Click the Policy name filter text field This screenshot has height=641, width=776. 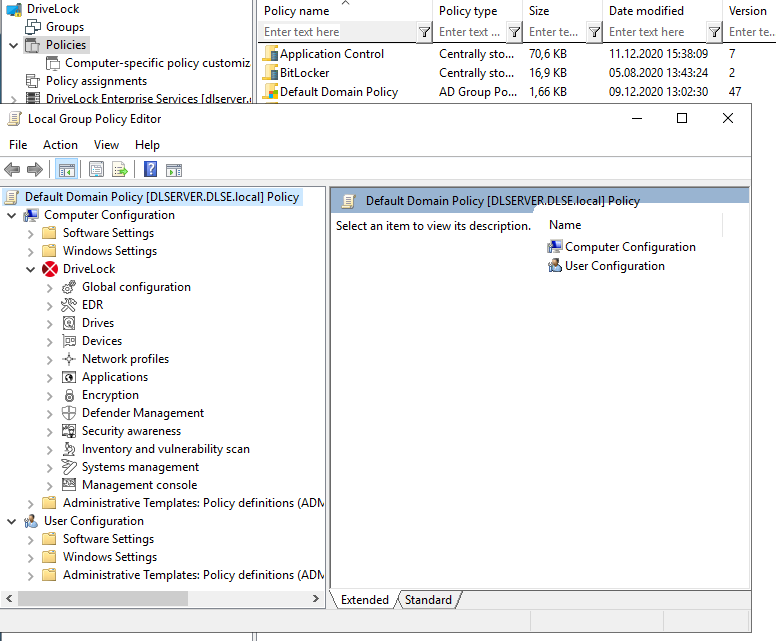(339, 32)
